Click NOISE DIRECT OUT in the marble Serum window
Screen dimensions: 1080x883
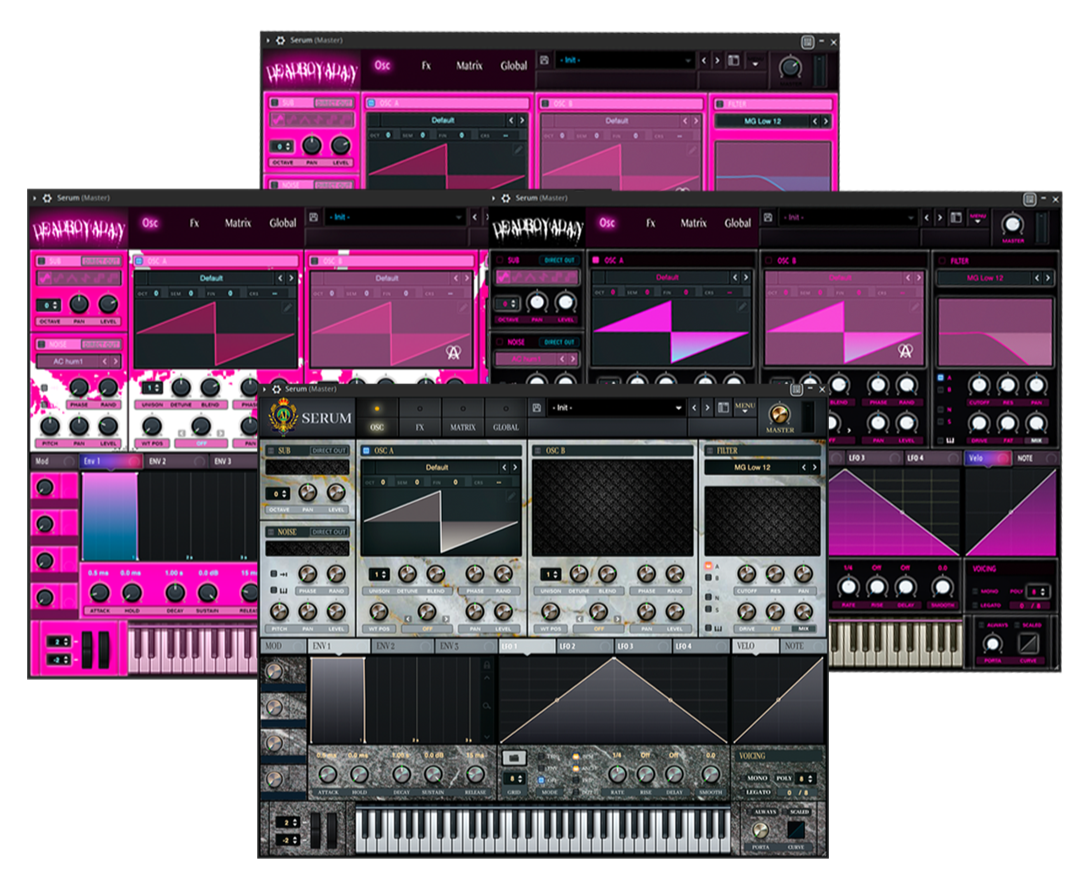click(328, 532)
